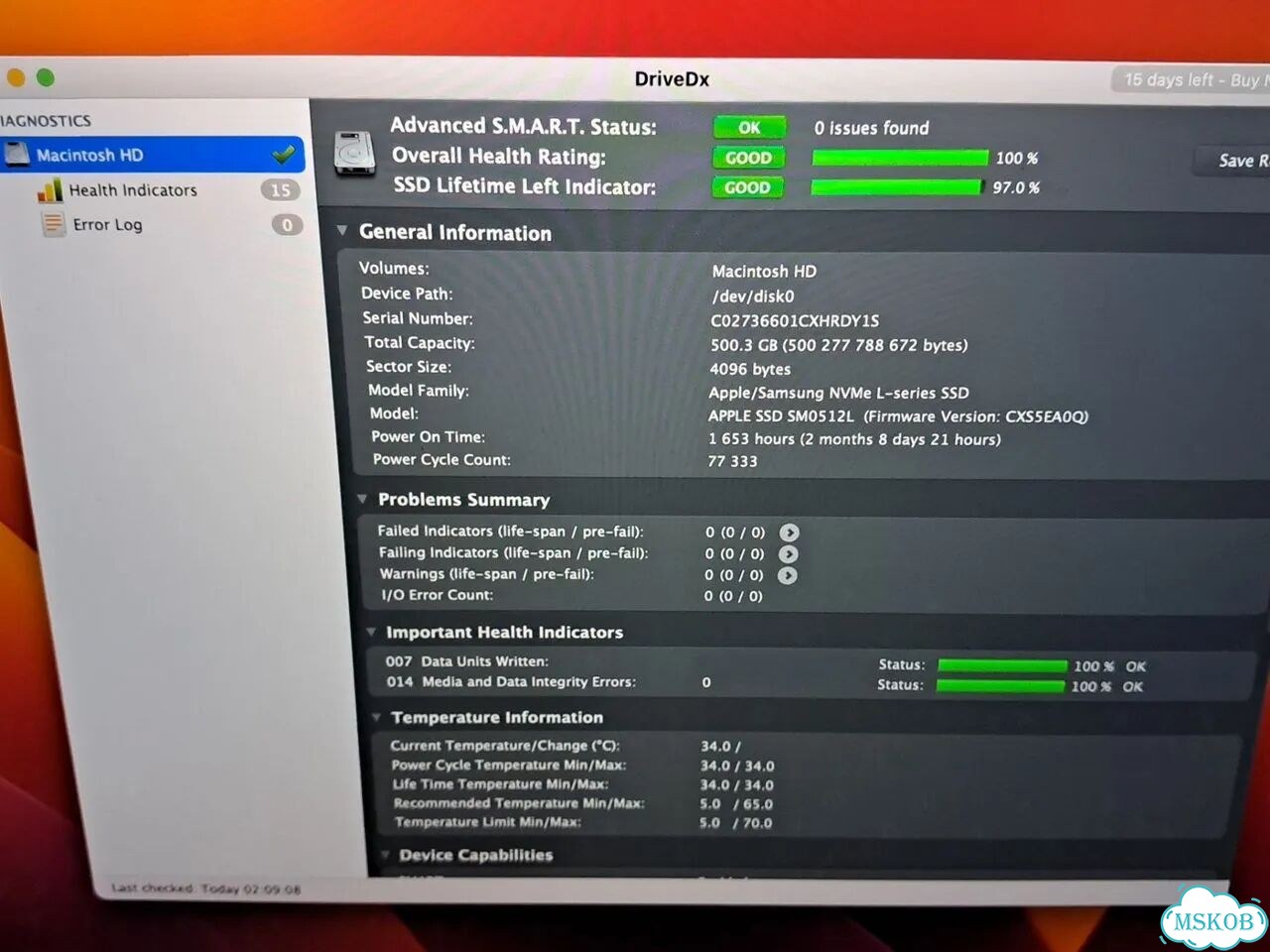Click the Life Time Temperature Min/Max value
Image resolution: width=1270 pixels, height=952 pixels.
(x=736, y=785)
